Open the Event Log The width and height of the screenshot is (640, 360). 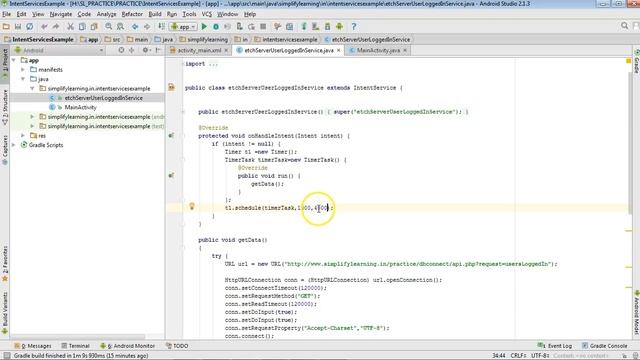555,346
